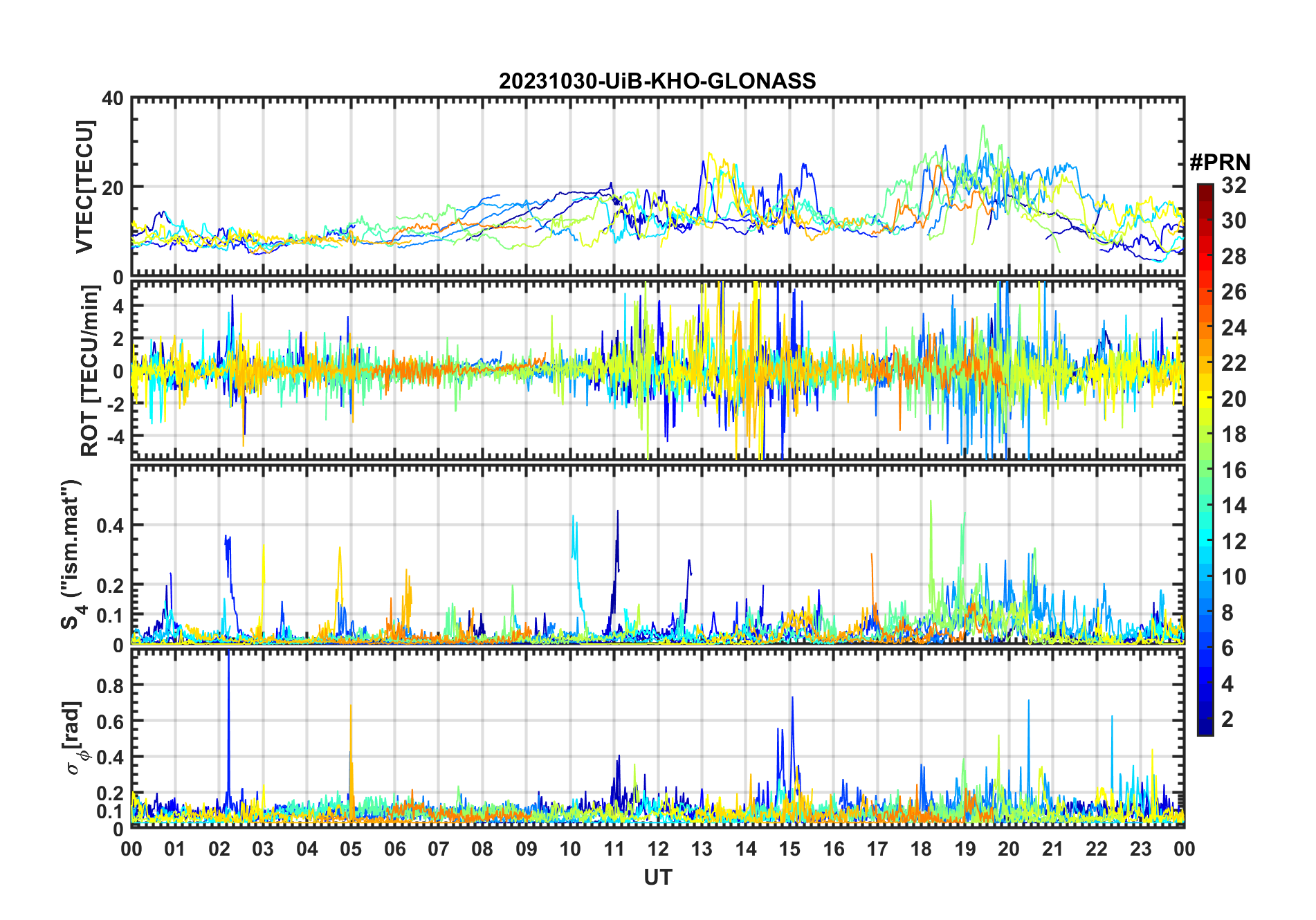Click x-axis hour label 02
The height and width of the screenshot is (920, 1316).
tap(219, 849)
